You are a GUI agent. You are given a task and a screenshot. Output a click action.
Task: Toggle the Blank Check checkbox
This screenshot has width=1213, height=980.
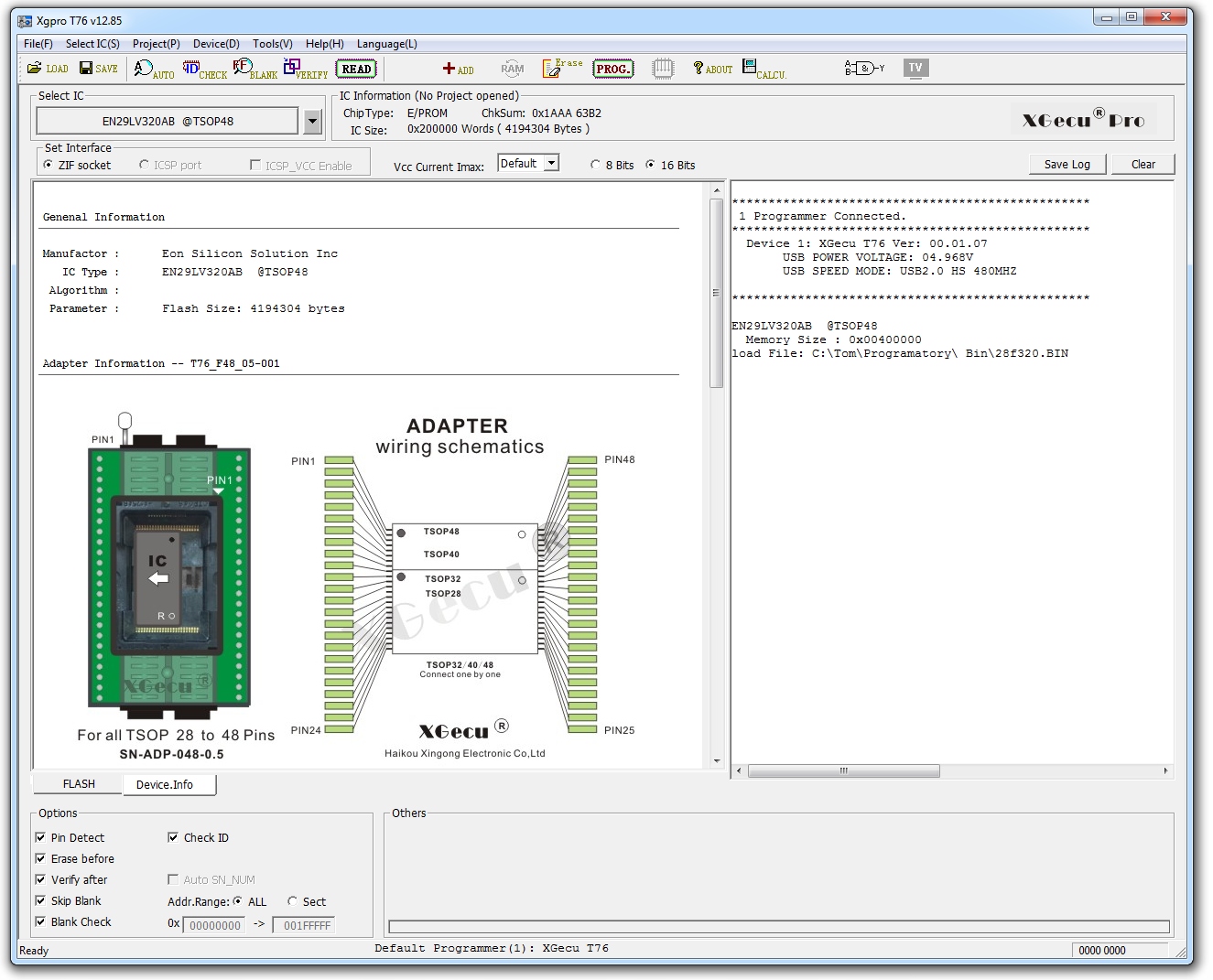tap(40, 921)
